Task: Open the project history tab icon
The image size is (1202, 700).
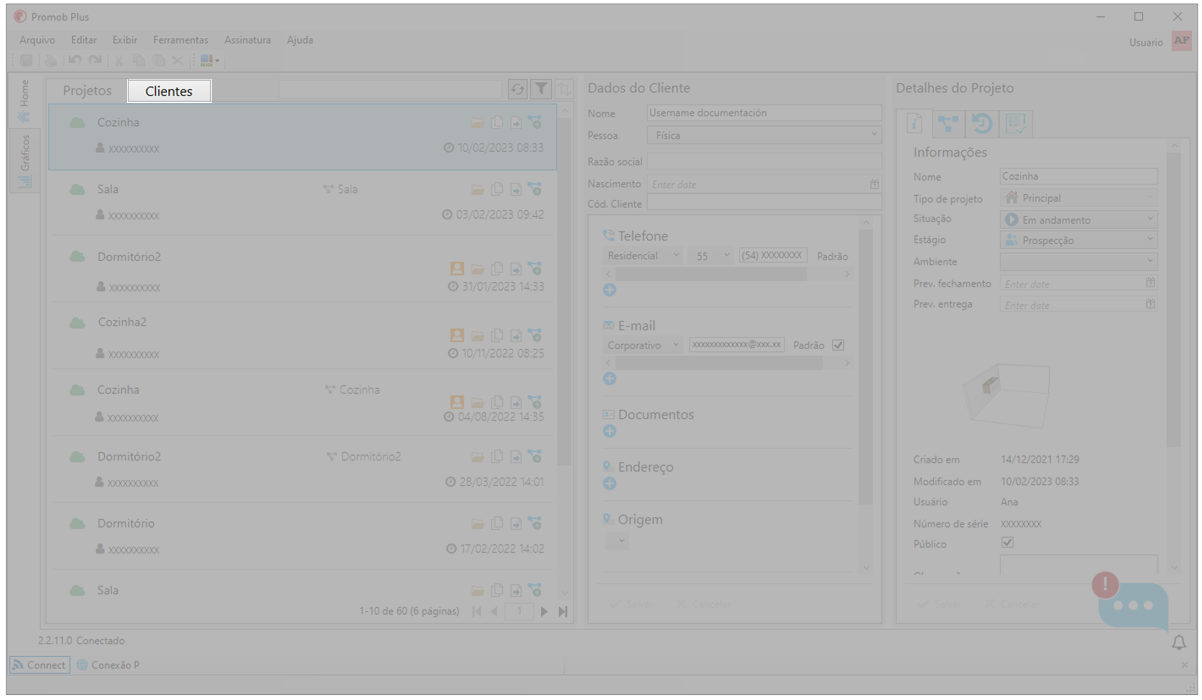Action: pyautogui.click(x=982, y=124)
